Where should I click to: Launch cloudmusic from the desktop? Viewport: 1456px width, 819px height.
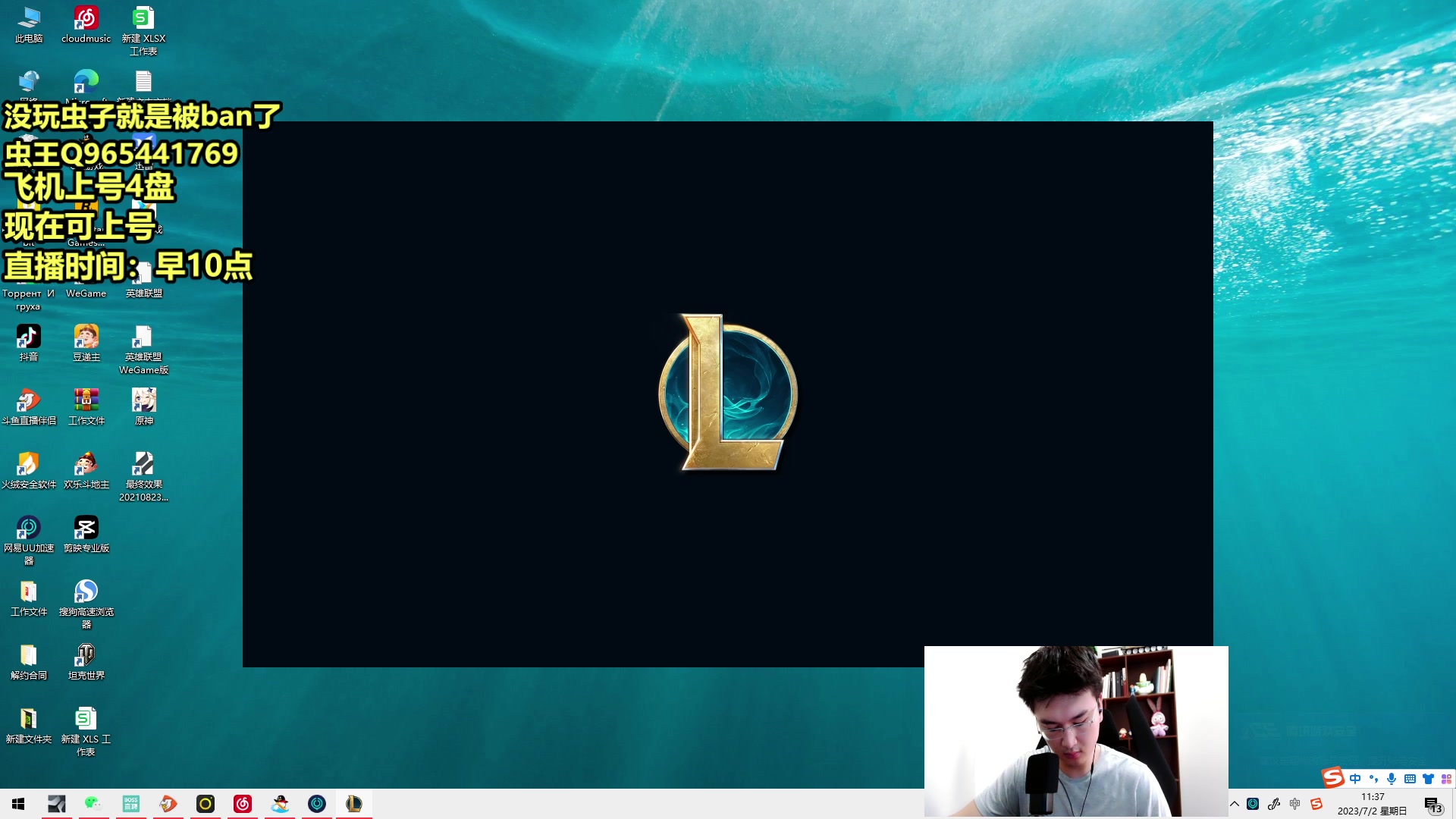click(x=86, y=24)
